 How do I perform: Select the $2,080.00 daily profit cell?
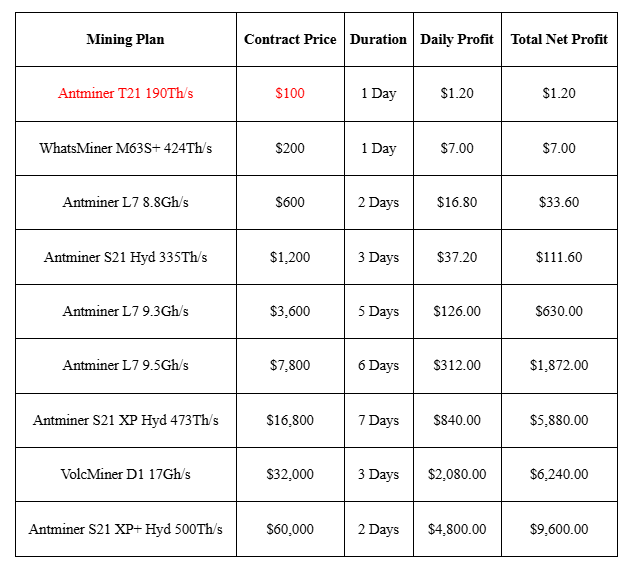457,474
